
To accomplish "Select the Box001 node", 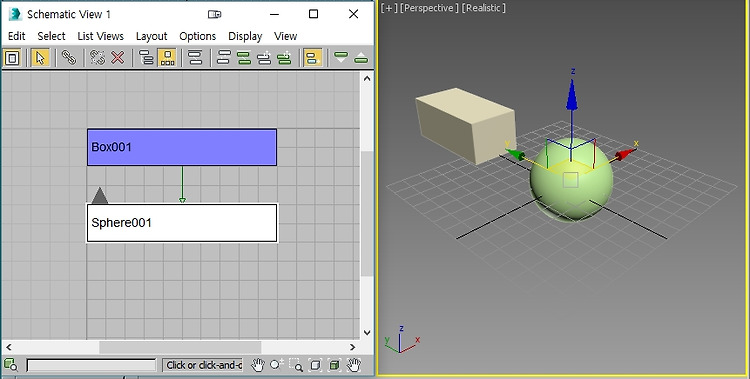I will (x=182, y=147).
